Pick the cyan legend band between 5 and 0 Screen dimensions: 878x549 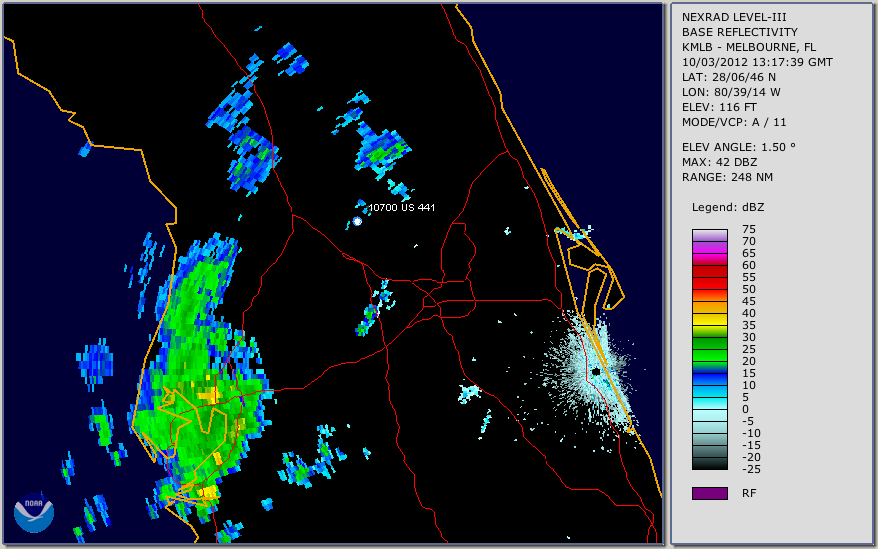click(709, 403)
